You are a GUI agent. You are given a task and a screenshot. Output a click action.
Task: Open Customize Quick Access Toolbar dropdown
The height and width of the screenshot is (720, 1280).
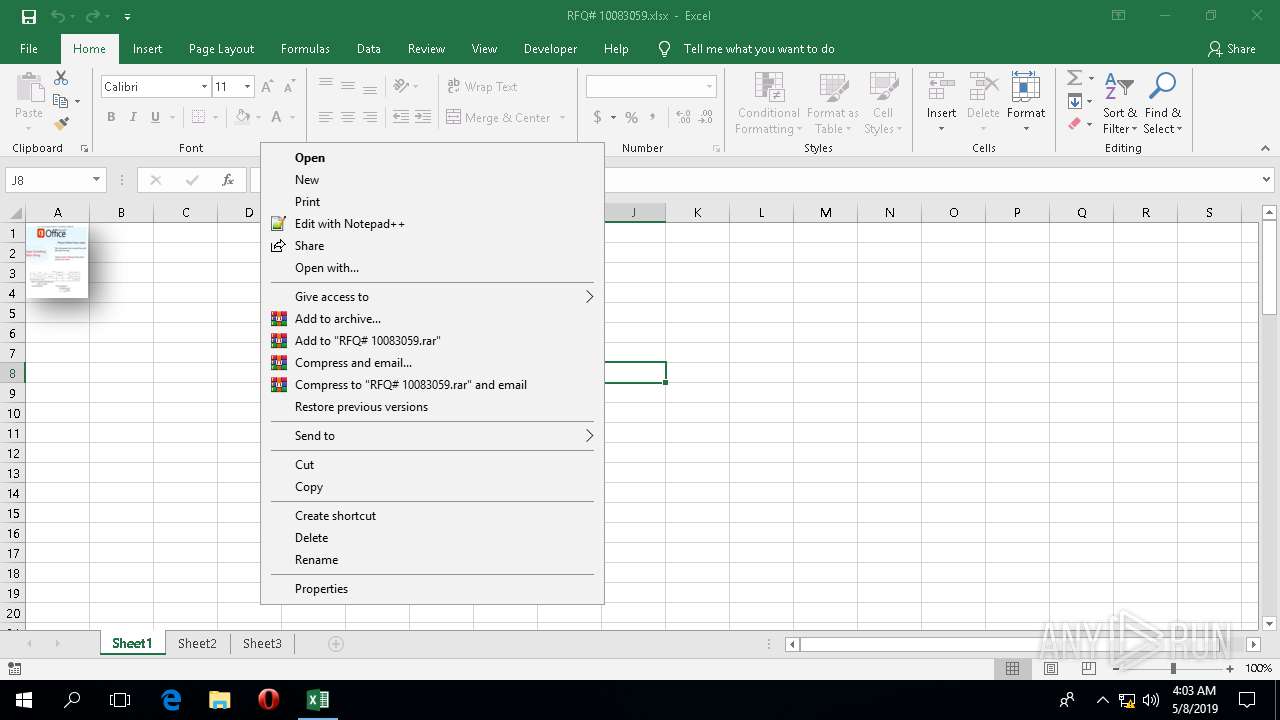(x=127, y=17)
